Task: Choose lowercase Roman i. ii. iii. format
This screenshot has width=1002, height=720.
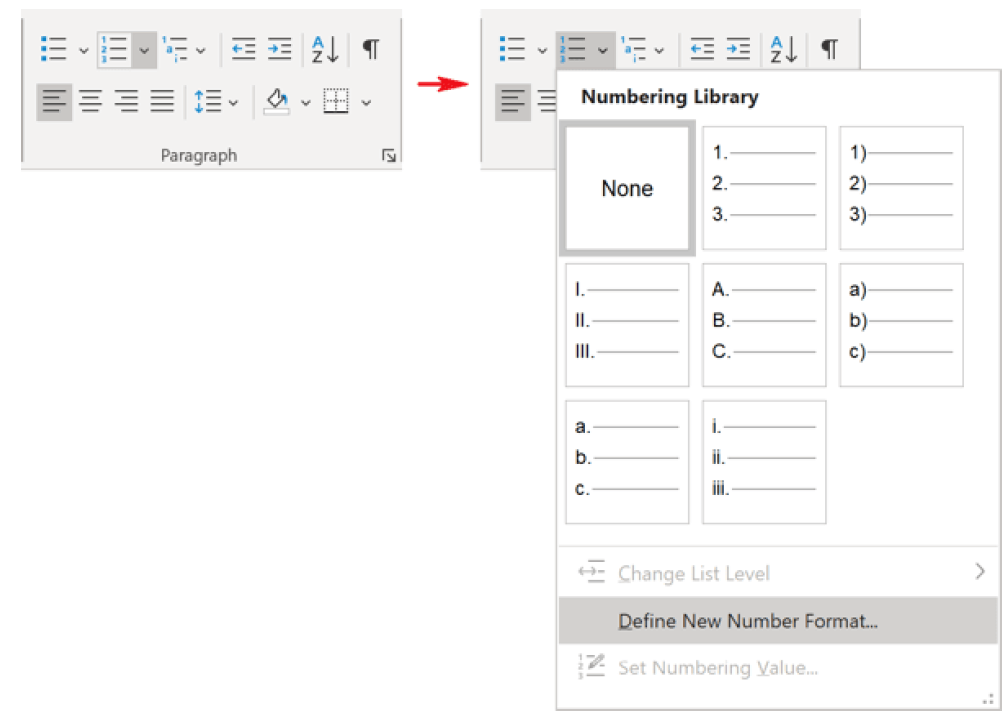Action: pos(764,462)
